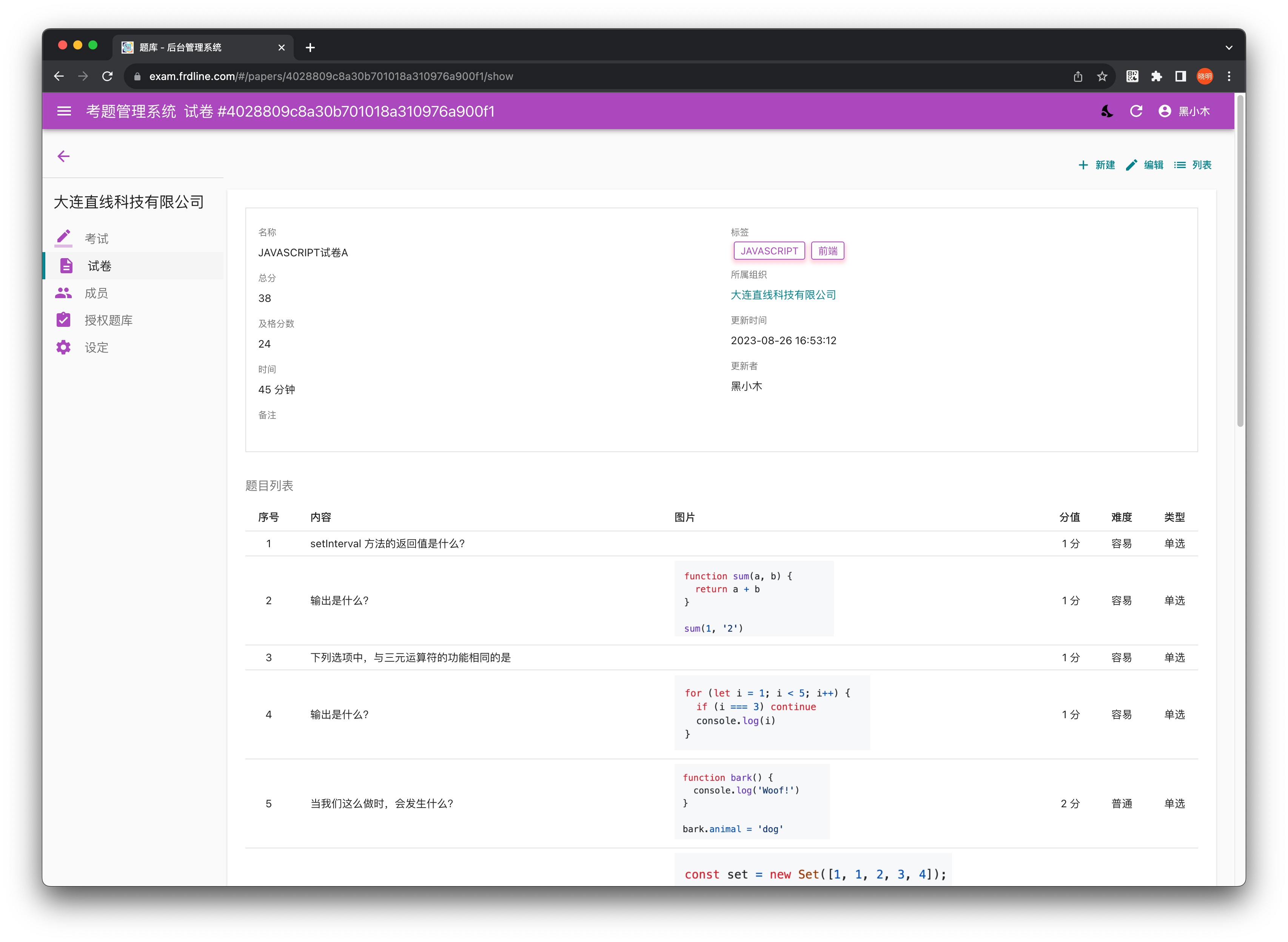The height and width of the screenshot is (942, 1288).
Task: Click the 编辑 edit button
Action: [1145, 165]
